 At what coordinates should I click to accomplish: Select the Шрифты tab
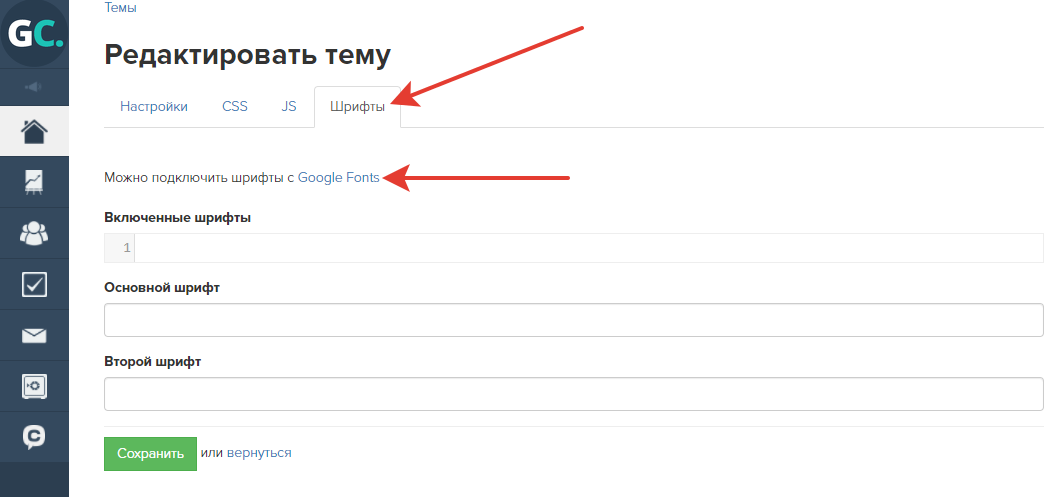(358, 107)
